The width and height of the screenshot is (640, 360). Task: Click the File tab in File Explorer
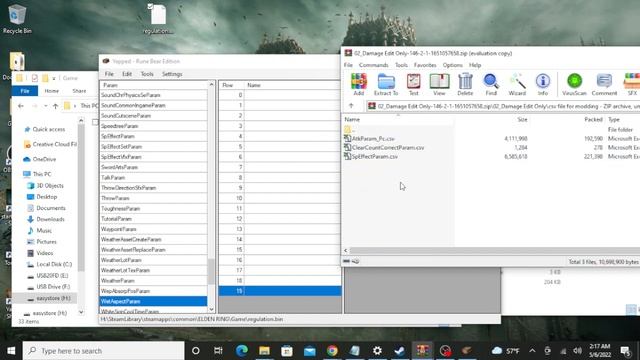[25, 91]
